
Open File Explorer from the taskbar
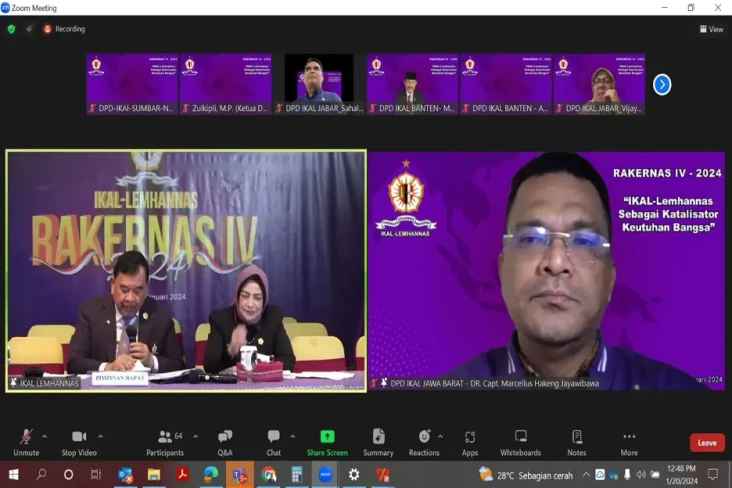[x=154, y=475]
